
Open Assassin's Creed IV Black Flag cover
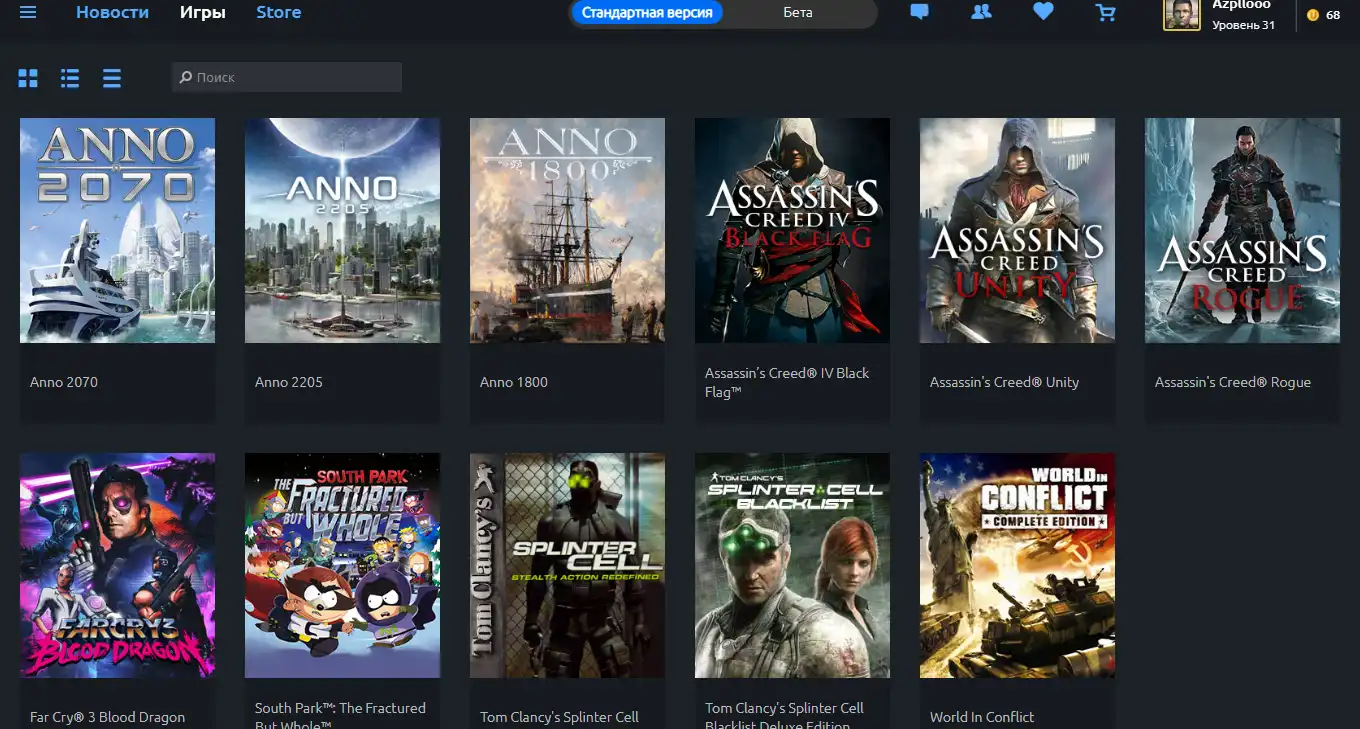[x=792, y=231]
